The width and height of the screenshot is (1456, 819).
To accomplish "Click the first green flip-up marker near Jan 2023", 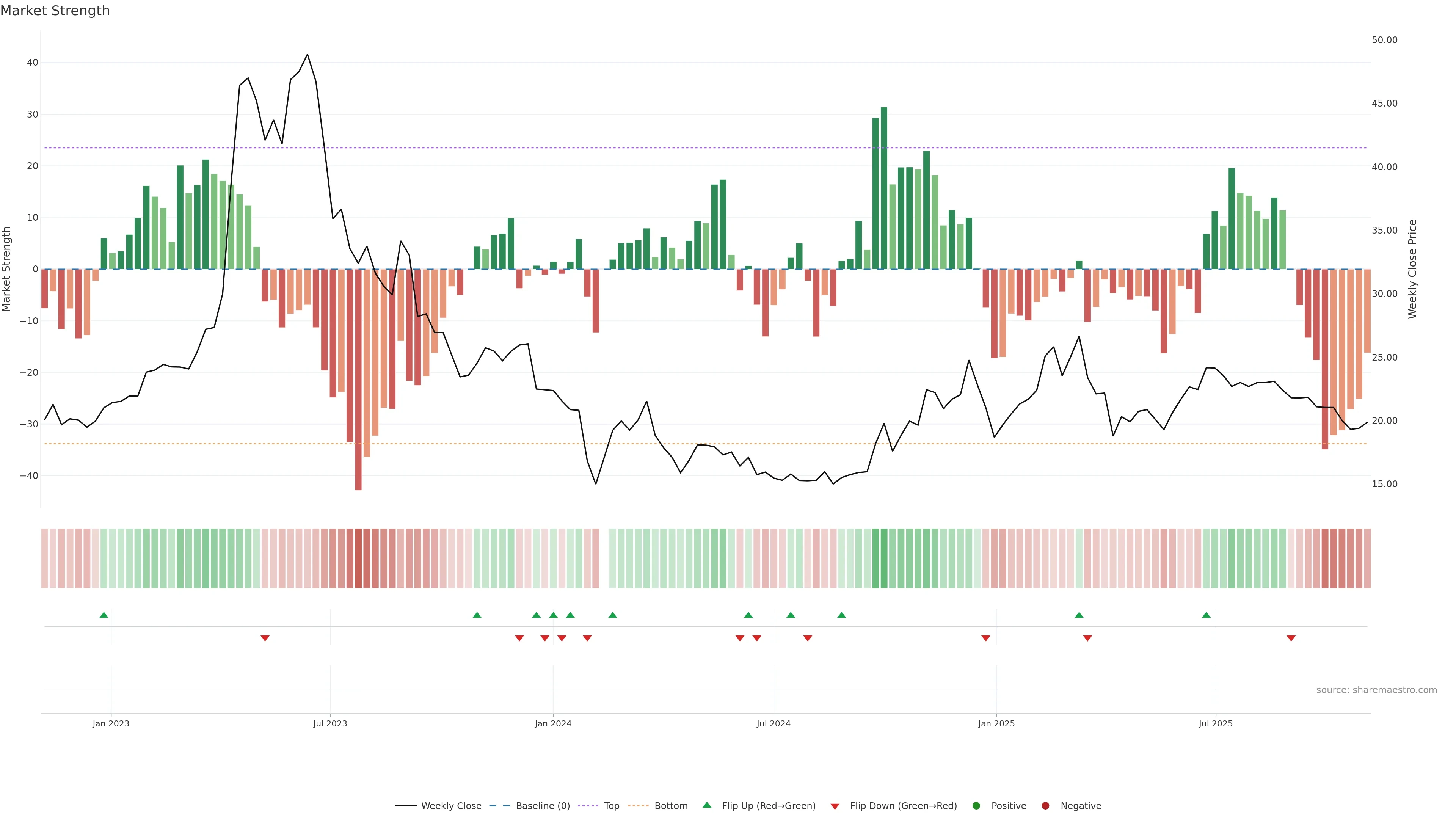I will 104,615.
